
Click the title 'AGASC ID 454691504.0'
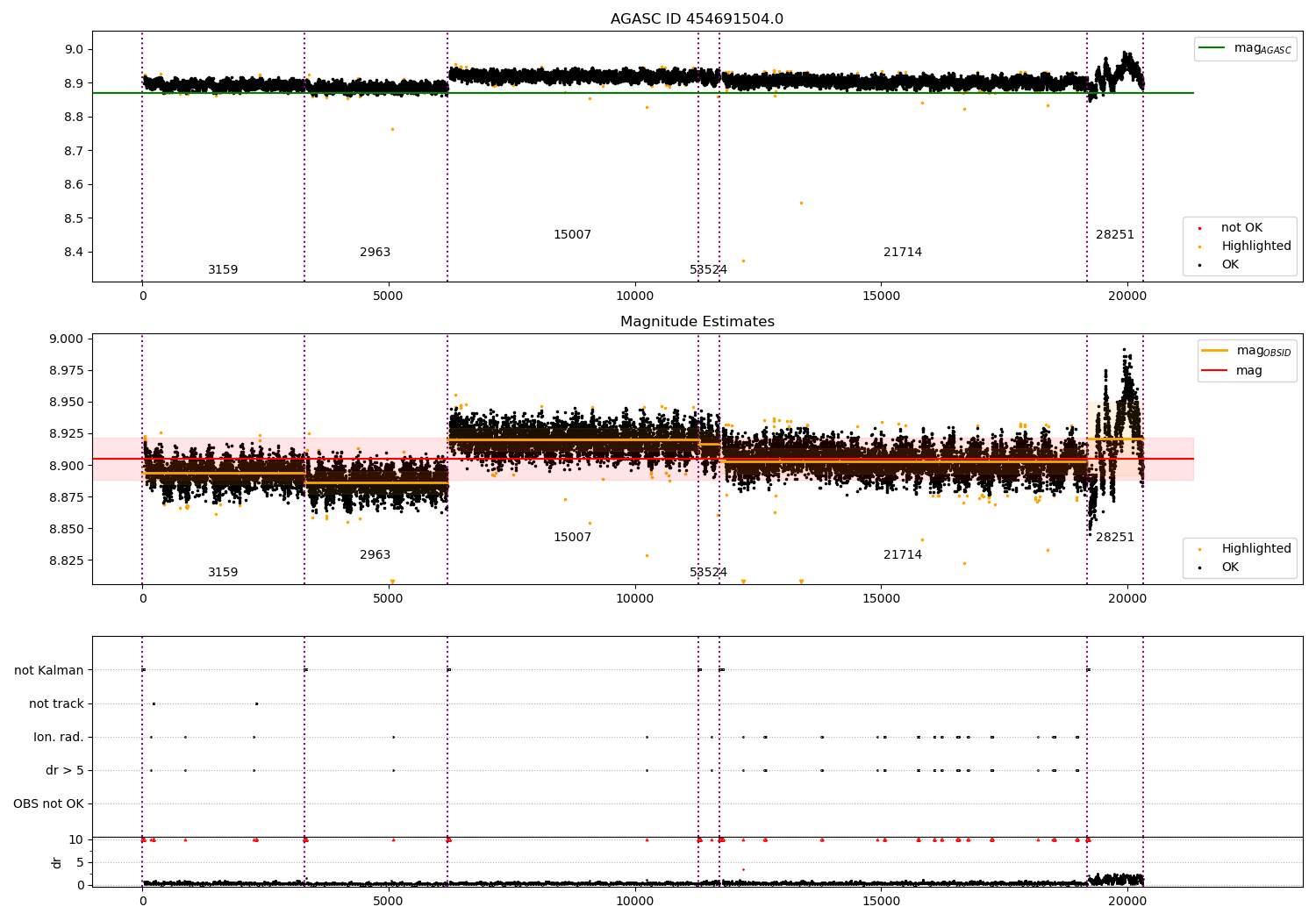click(697, 19)
